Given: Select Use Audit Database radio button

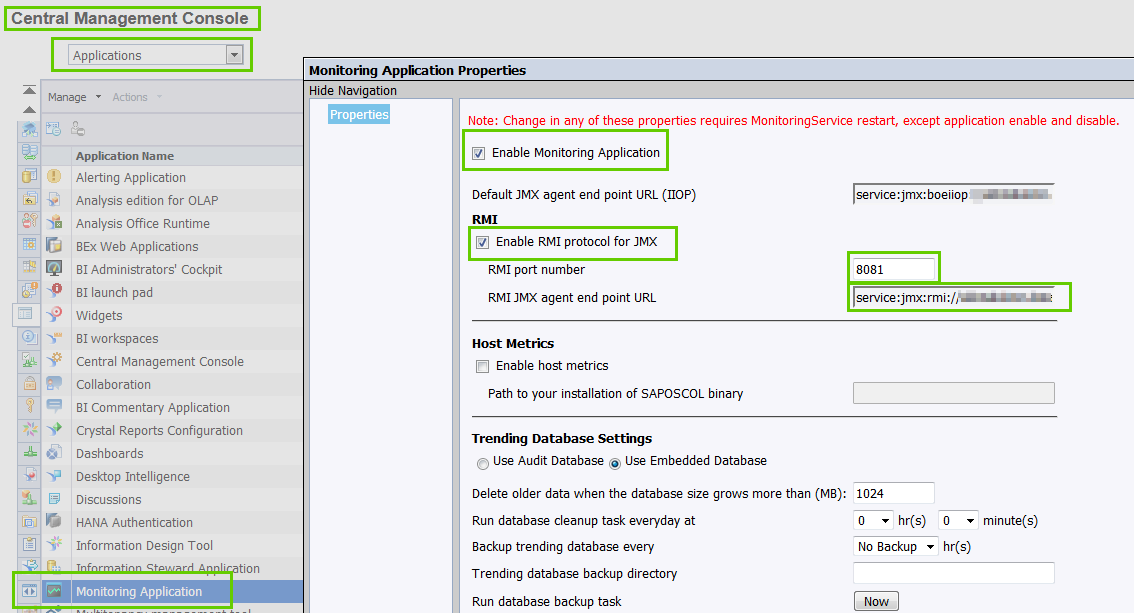Looking at the screenshot, I should (482, 464).
